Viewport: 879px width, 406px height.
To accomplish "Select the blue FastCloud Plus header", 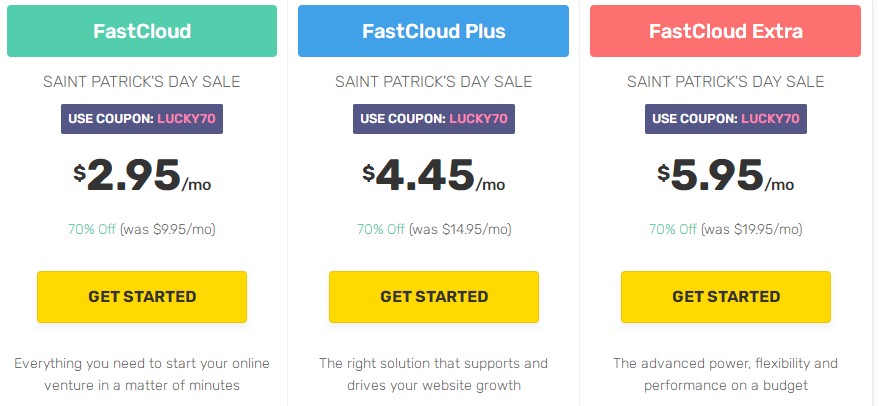I will [434, 31].
